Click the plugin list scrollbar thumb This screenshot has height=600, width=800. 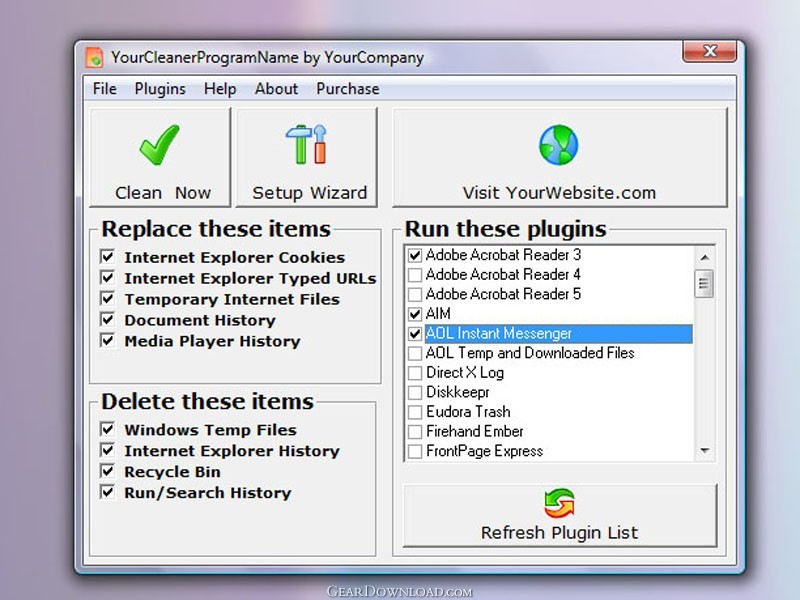point(704,284)
